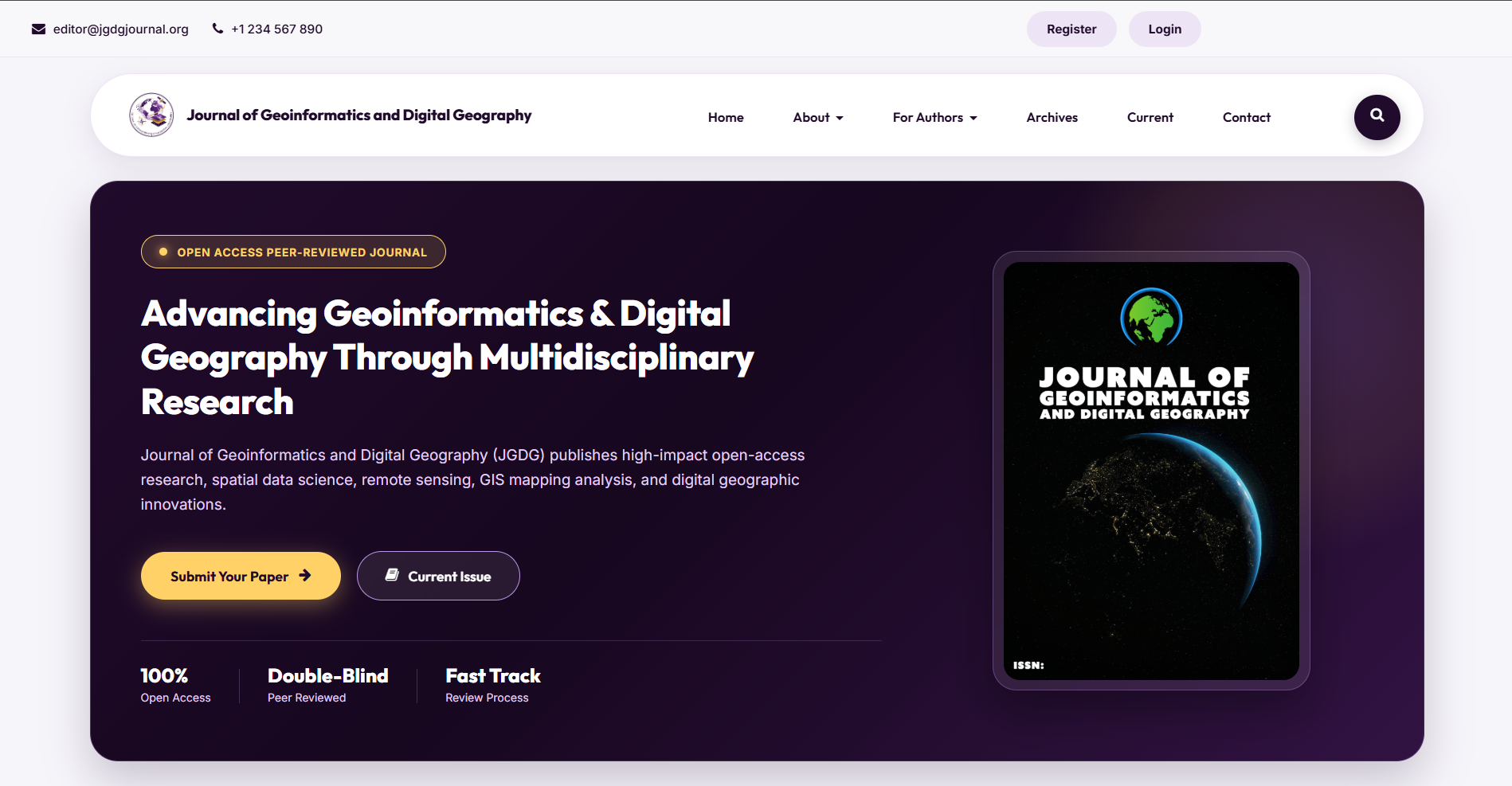This screenshot has width=1512, height=786.
Task: Click the journal cover image
Action: [x=1151, y=471]
